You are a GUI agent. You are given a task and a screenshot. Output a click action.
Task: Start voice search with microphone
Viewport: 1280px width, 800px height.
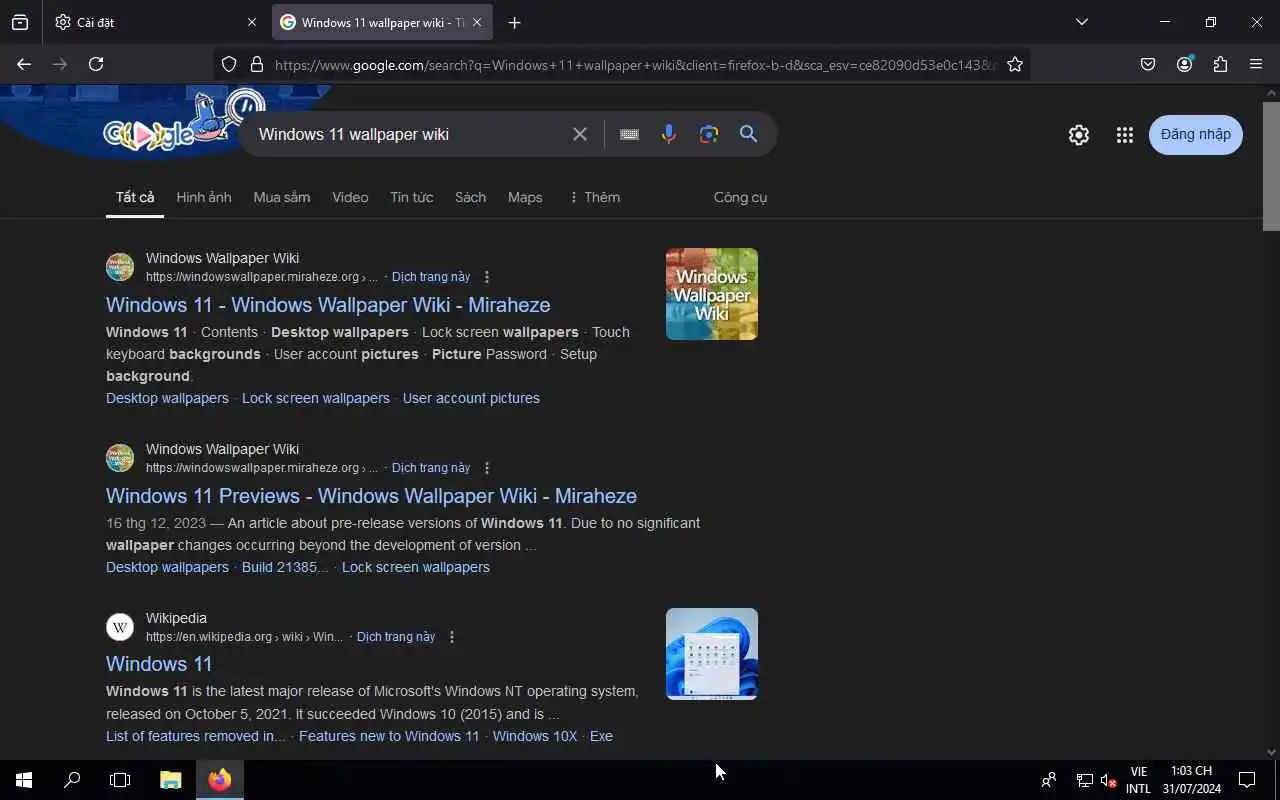(x=669, y=134)
